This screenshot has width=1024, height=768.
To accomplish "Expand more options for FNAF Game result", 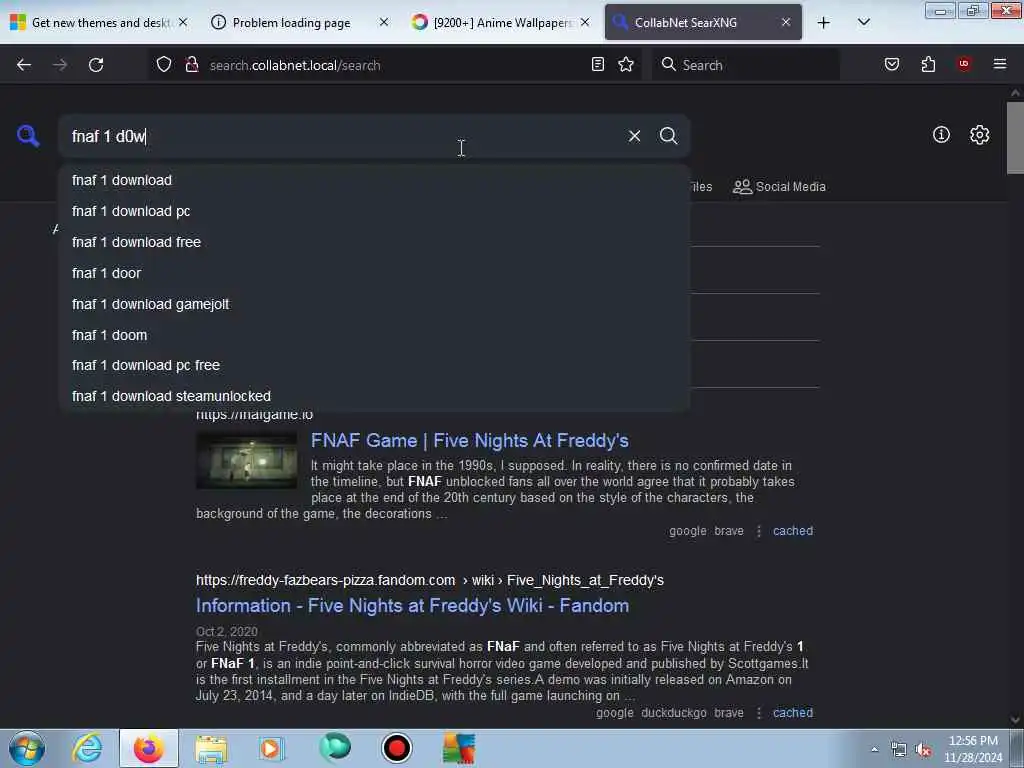I will (x=758, y=531).
